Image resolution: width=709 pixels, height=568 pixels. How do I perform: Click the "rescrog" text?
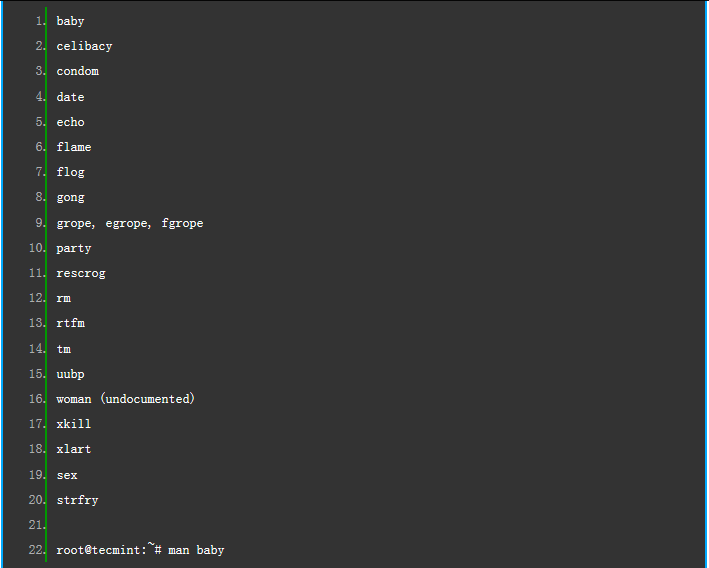(x=80, y=273)
